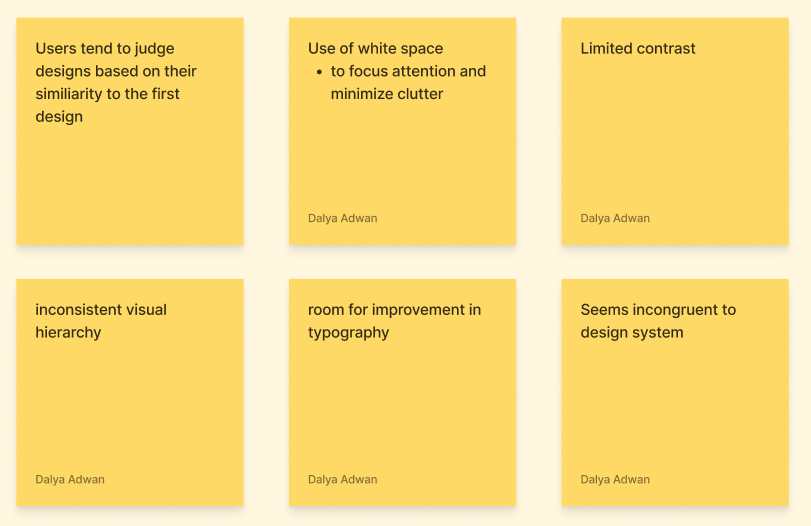Image resolution: width=811 pixels, height=526 pixels.
Task: Click the 'Use of white space' heading text
Action: pyautogui.click(x=376, y=49)
